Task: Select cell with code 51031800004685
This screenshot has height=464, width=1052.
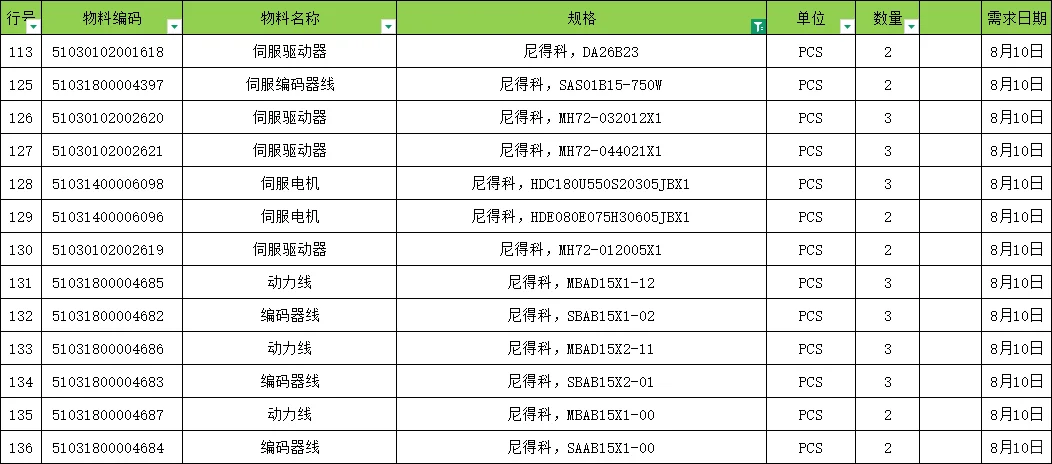Action: point(112,282)
